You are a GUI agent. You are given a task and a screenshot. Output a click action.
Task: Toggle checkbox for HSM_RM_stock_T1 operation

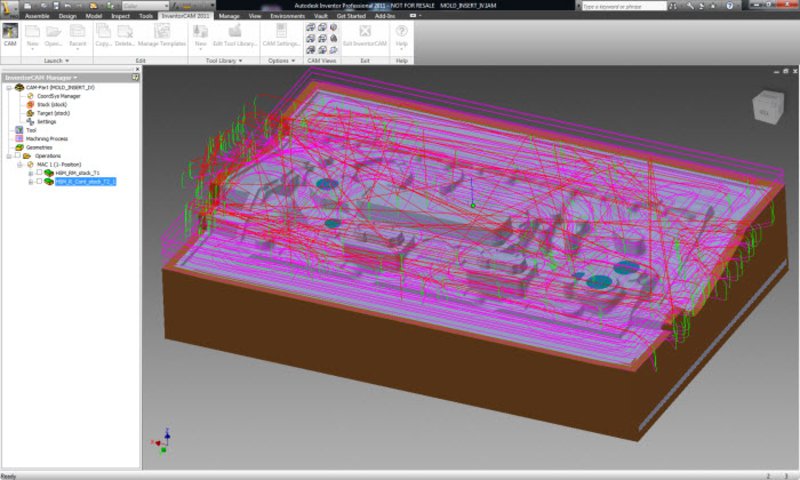tap(39, 173)
